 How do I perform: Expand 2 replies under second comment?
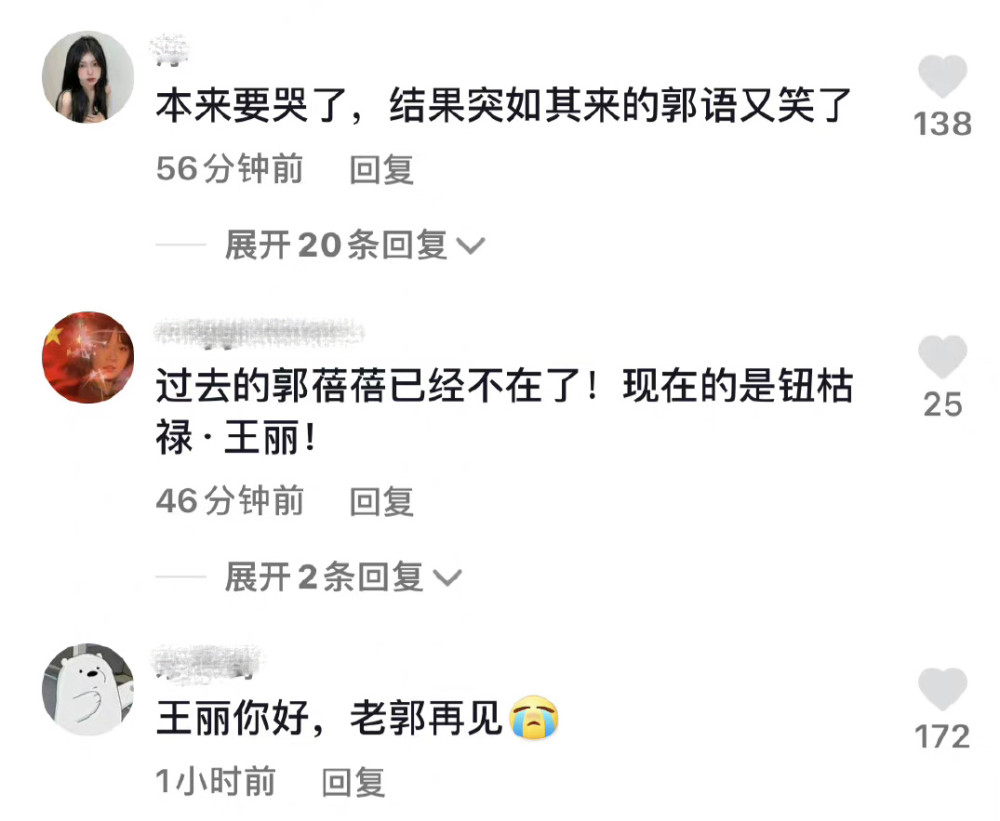coord(342,577)
